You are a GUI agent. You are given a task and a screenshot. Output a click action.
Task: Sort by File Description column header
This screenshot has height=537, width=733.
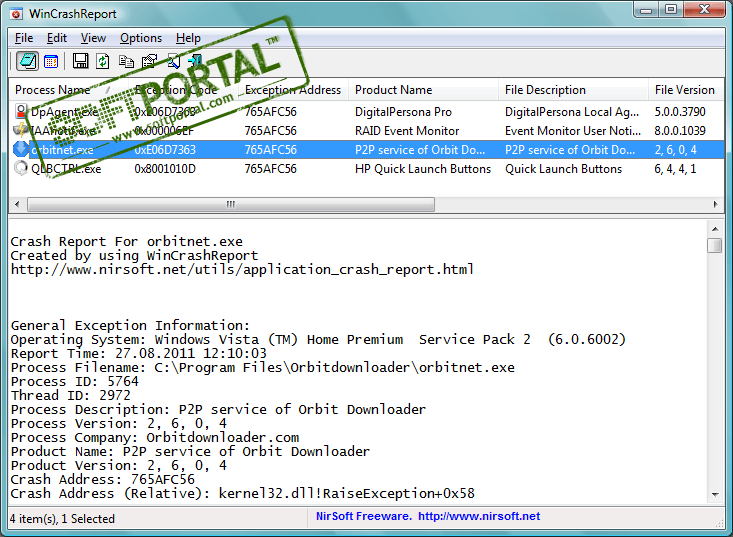click(574, 90)
